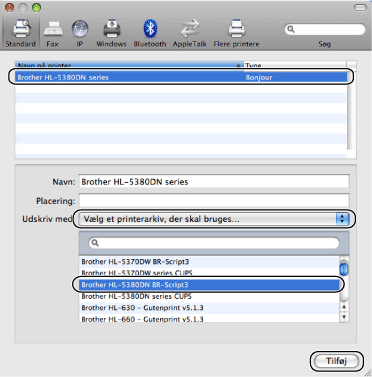Close the window with red button
The width and height of the screenshot is (372, 377).
coord(10,7)
